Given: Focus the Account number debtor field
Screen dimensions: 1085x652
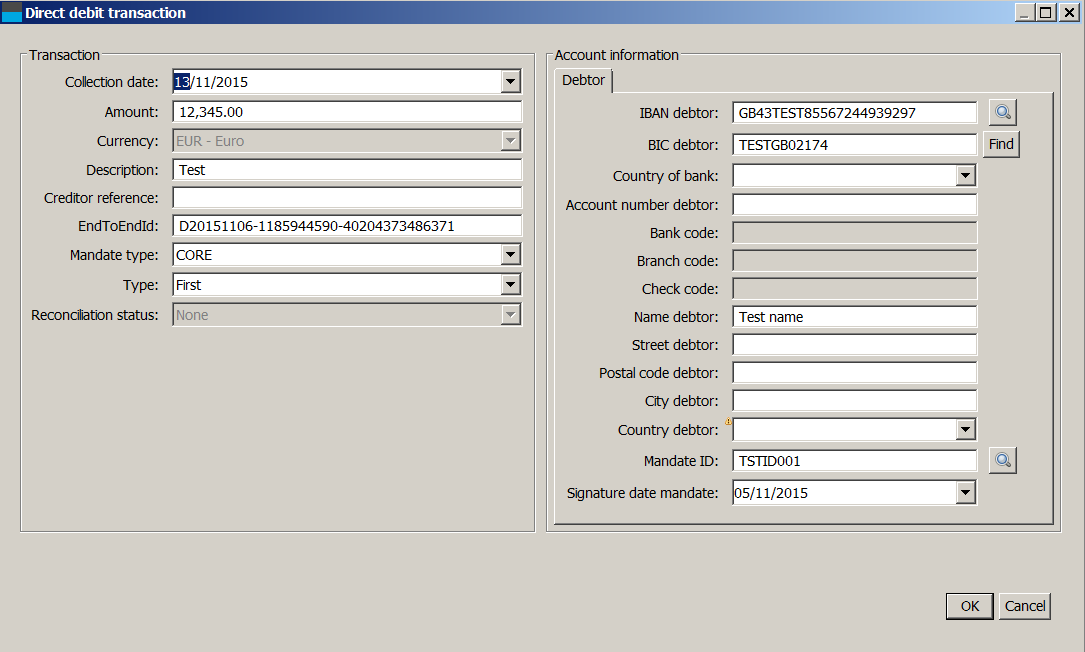Looking at the screenshot, I should click(855, 205).
